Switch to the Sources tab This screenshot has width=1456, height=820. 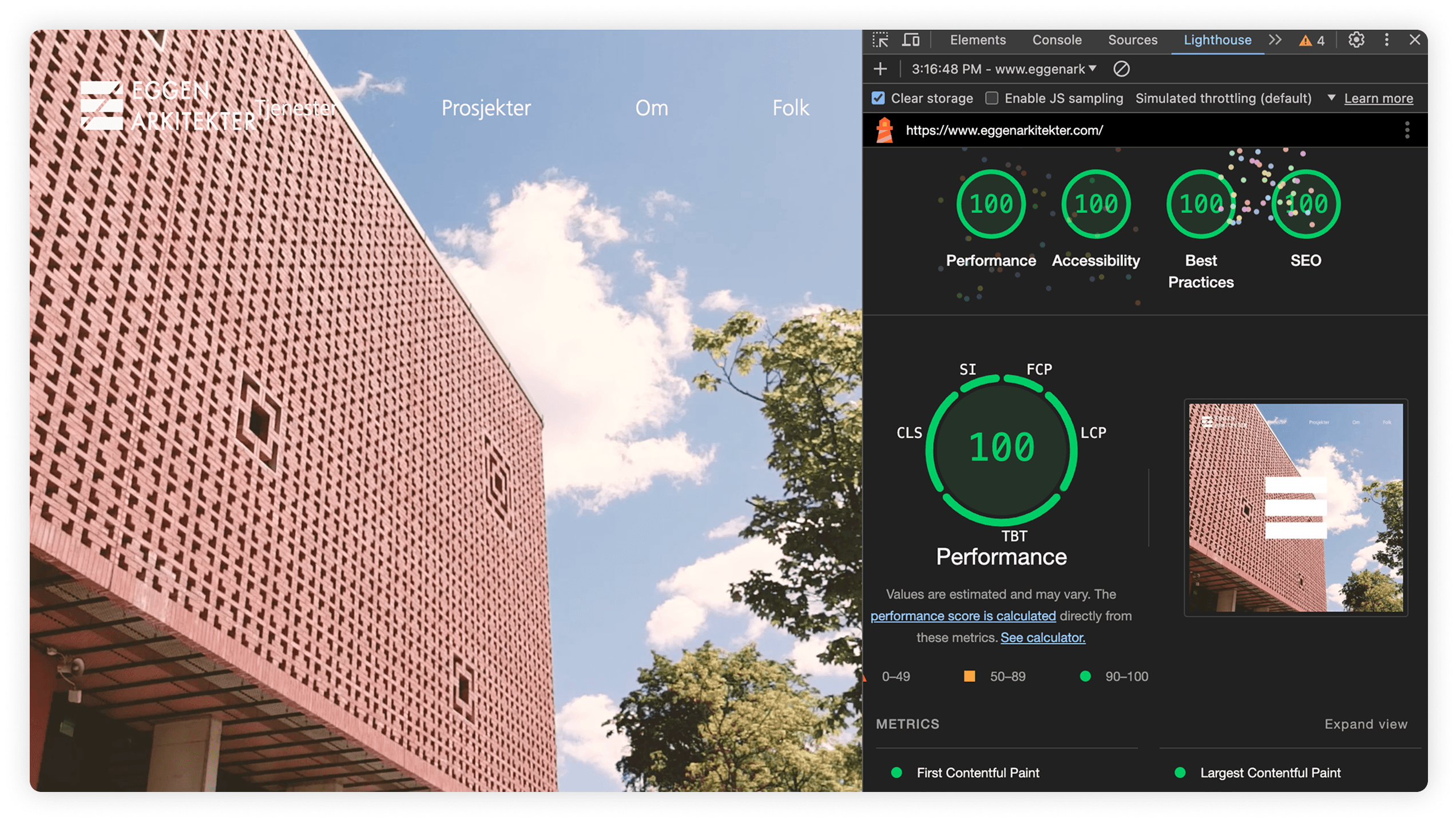[1132, 40]
